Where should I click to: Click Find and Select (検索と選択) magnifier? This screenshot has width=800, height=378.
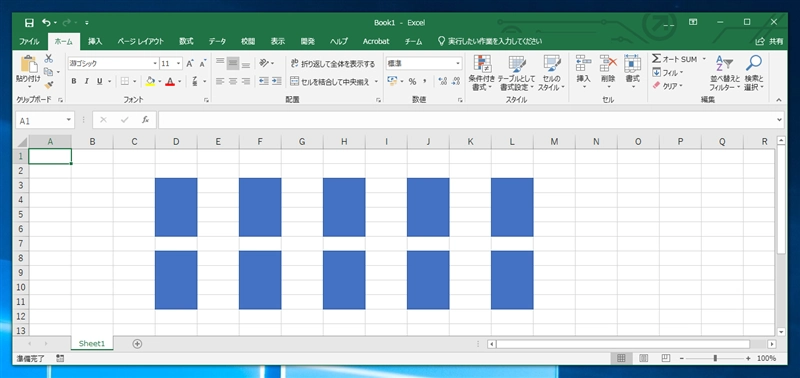coord(754,64)
